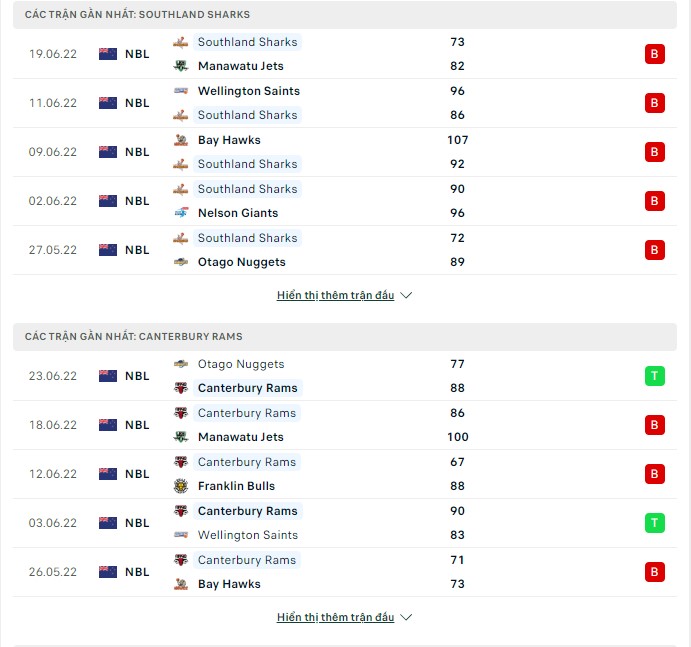Click Canterbury Rams logo in 03.06.22 match
691x647 pixels.
(x=181, y=511)
